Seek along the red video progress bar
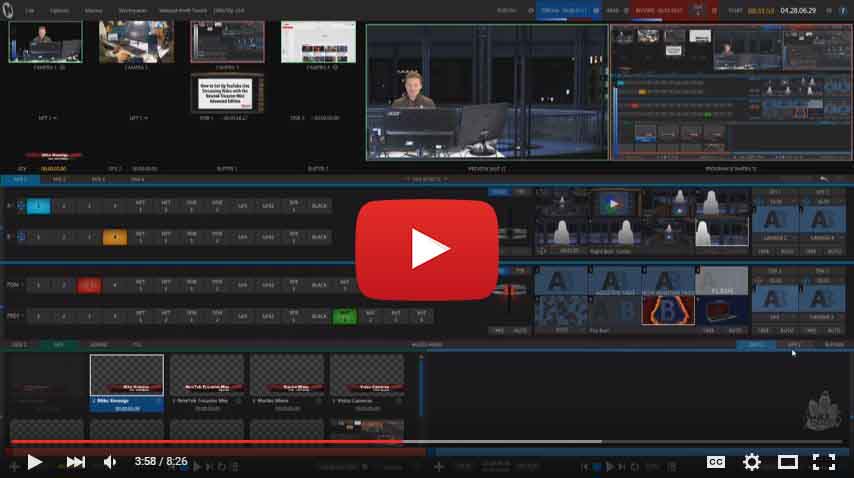The image size is (854, 478). (x=207, y=442)
